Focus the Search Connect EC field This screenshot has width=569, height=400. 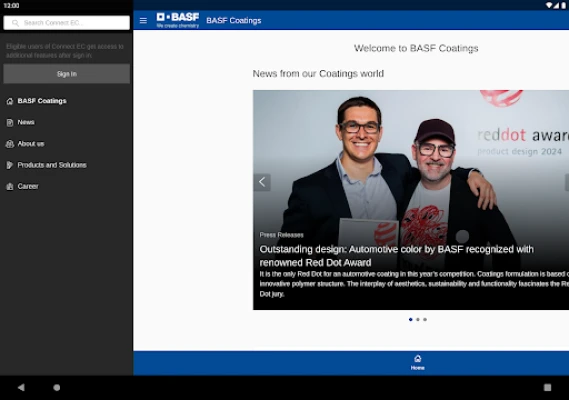point(66,23)
